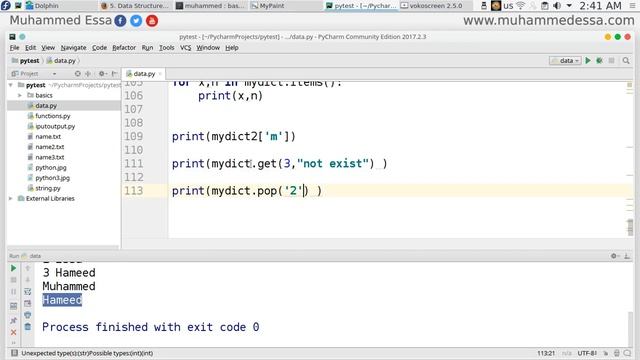This screenshot has width=640, height=360.
Task: Expand External Libraries node
Action: (11, 199)
